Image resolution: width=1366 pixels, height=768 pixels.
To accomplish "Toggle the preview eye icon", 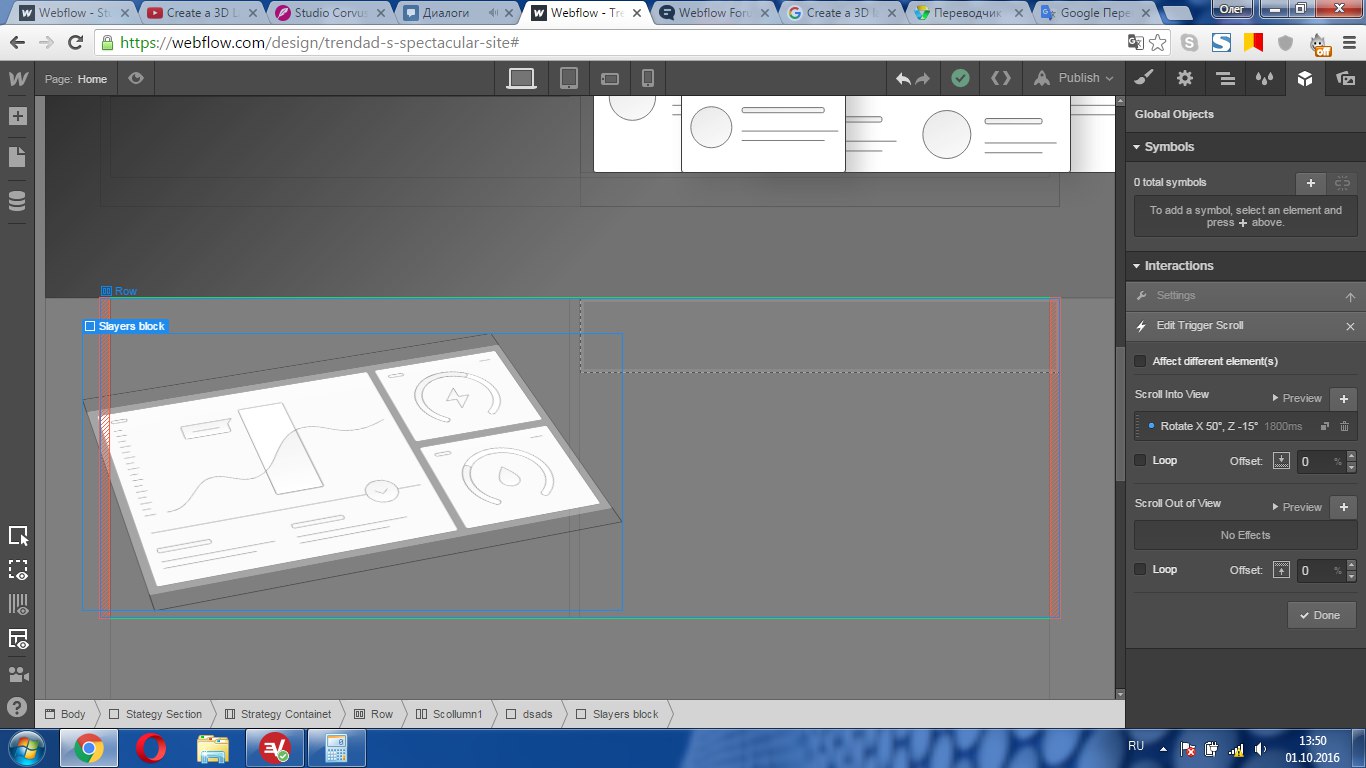I will (x=136, y=78).
